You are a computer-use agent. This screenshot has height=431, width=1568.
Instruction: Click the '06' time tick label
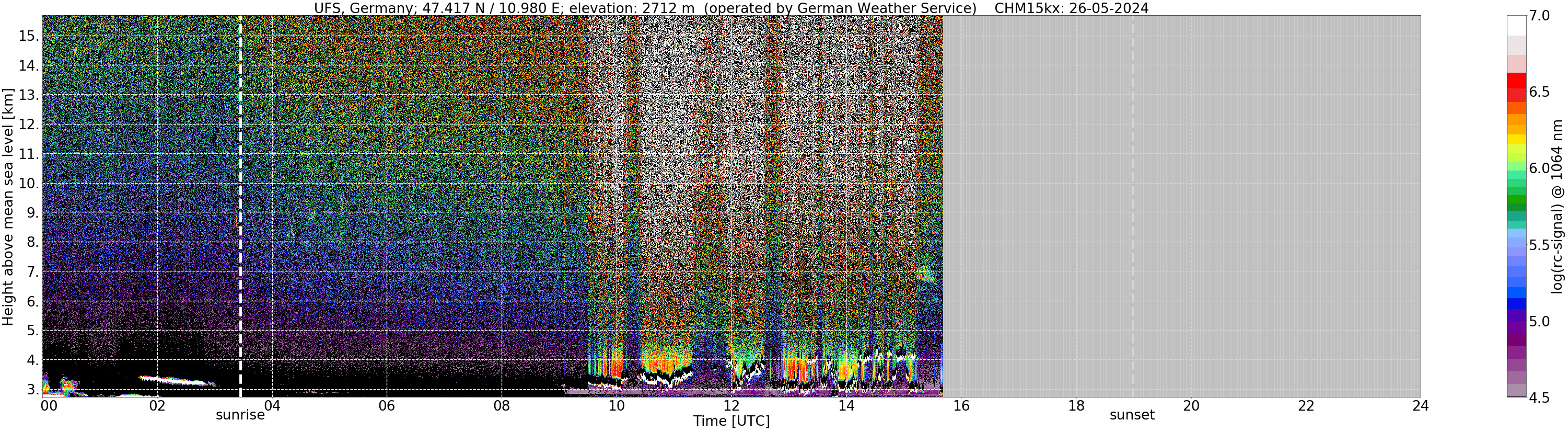[x=387, y=405]
